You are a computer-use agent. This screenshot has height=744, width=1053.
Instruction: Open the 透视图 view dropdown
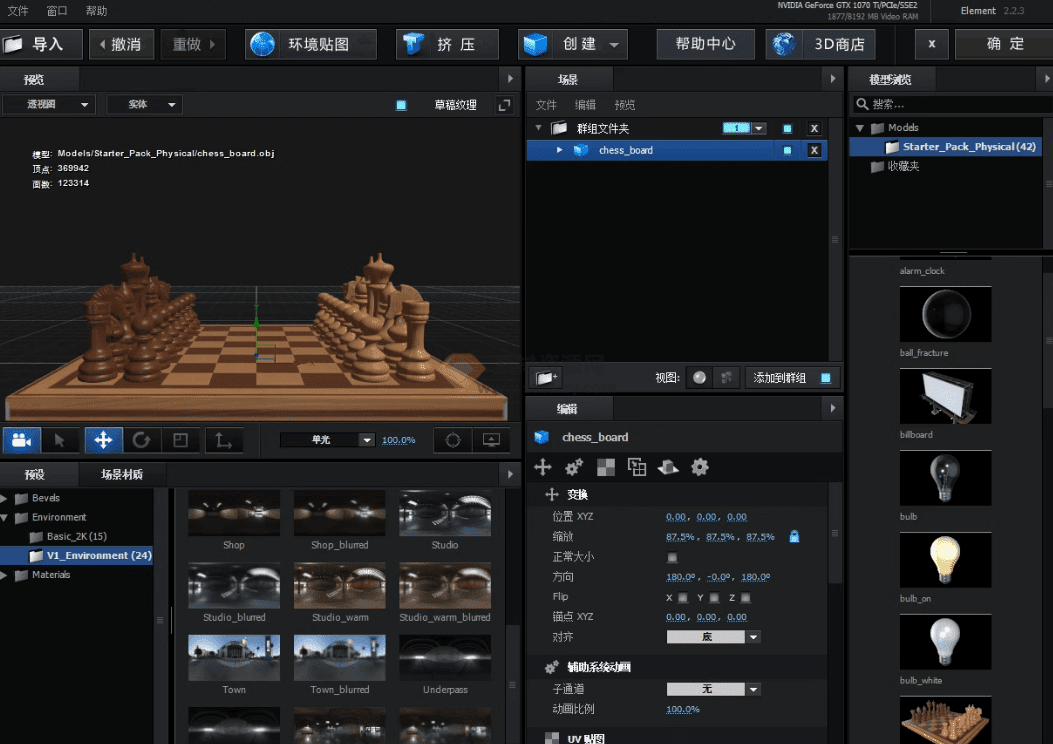point(48,104)
